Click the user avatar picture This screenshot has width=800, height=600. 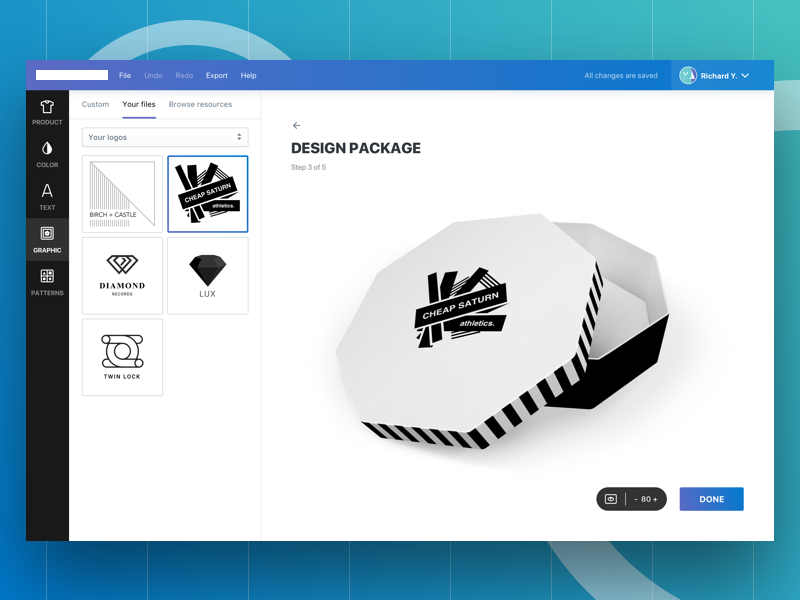(x=688, y=76)
